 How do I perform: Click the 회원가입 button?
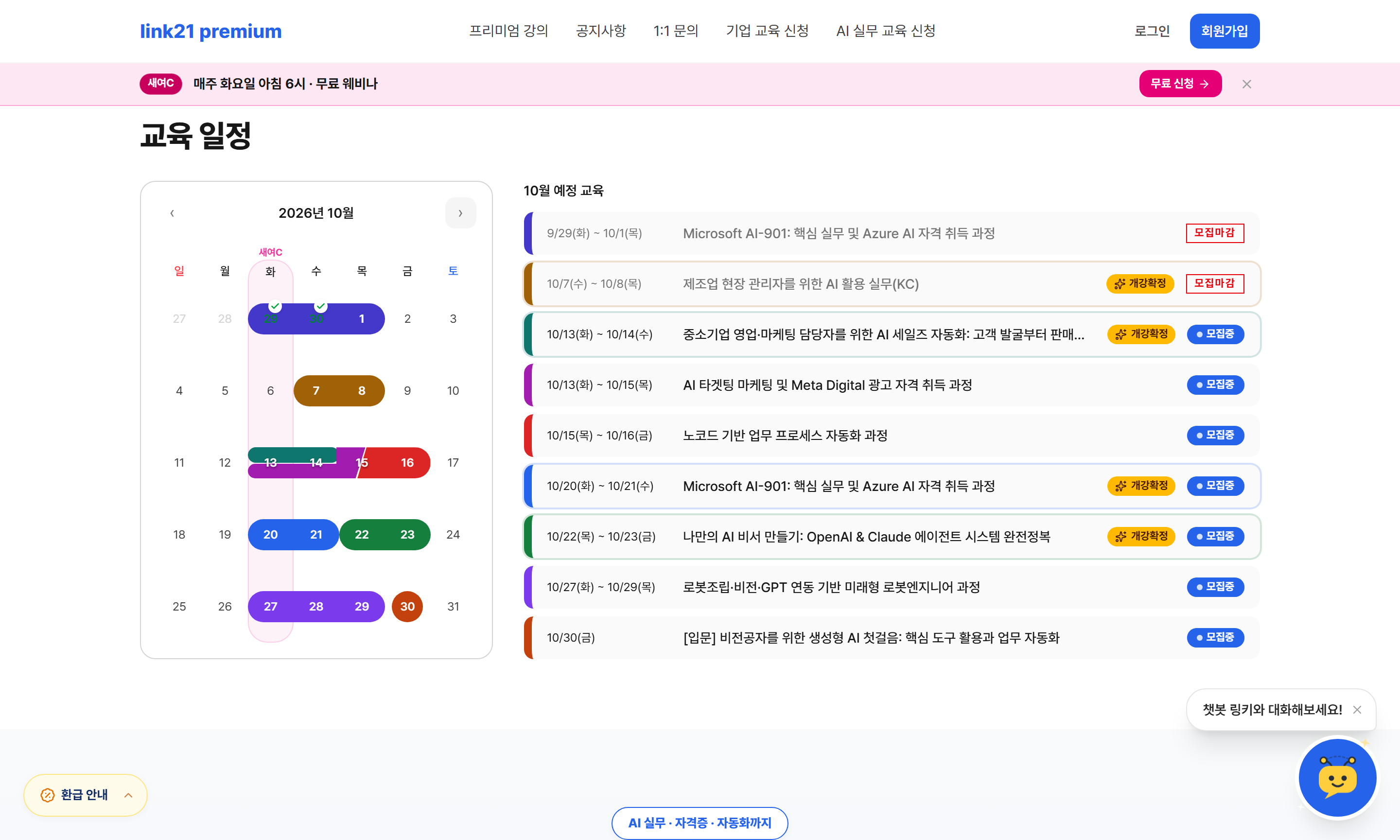pos(1225,31)
